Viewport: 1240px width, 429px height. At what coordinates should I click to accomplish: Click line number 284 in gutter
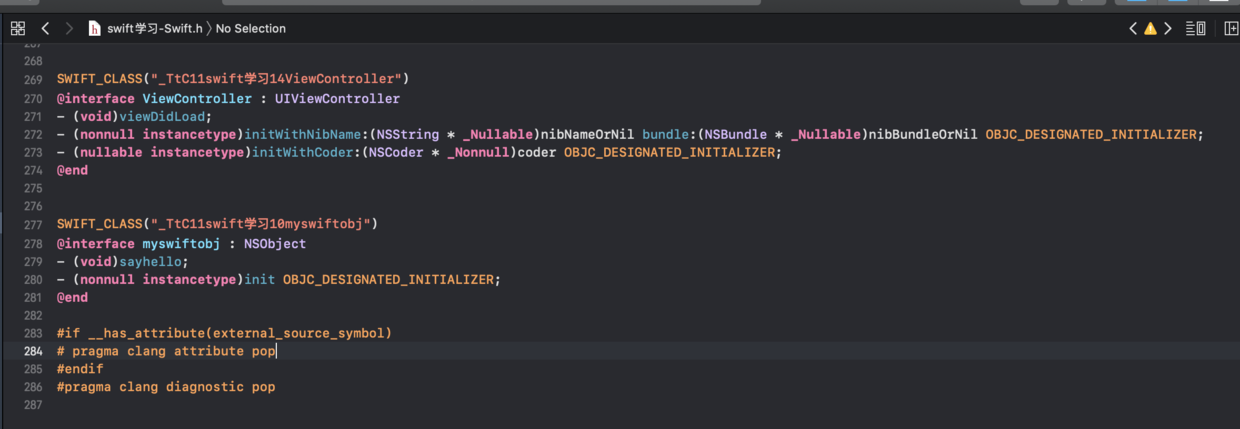point(32,351)
